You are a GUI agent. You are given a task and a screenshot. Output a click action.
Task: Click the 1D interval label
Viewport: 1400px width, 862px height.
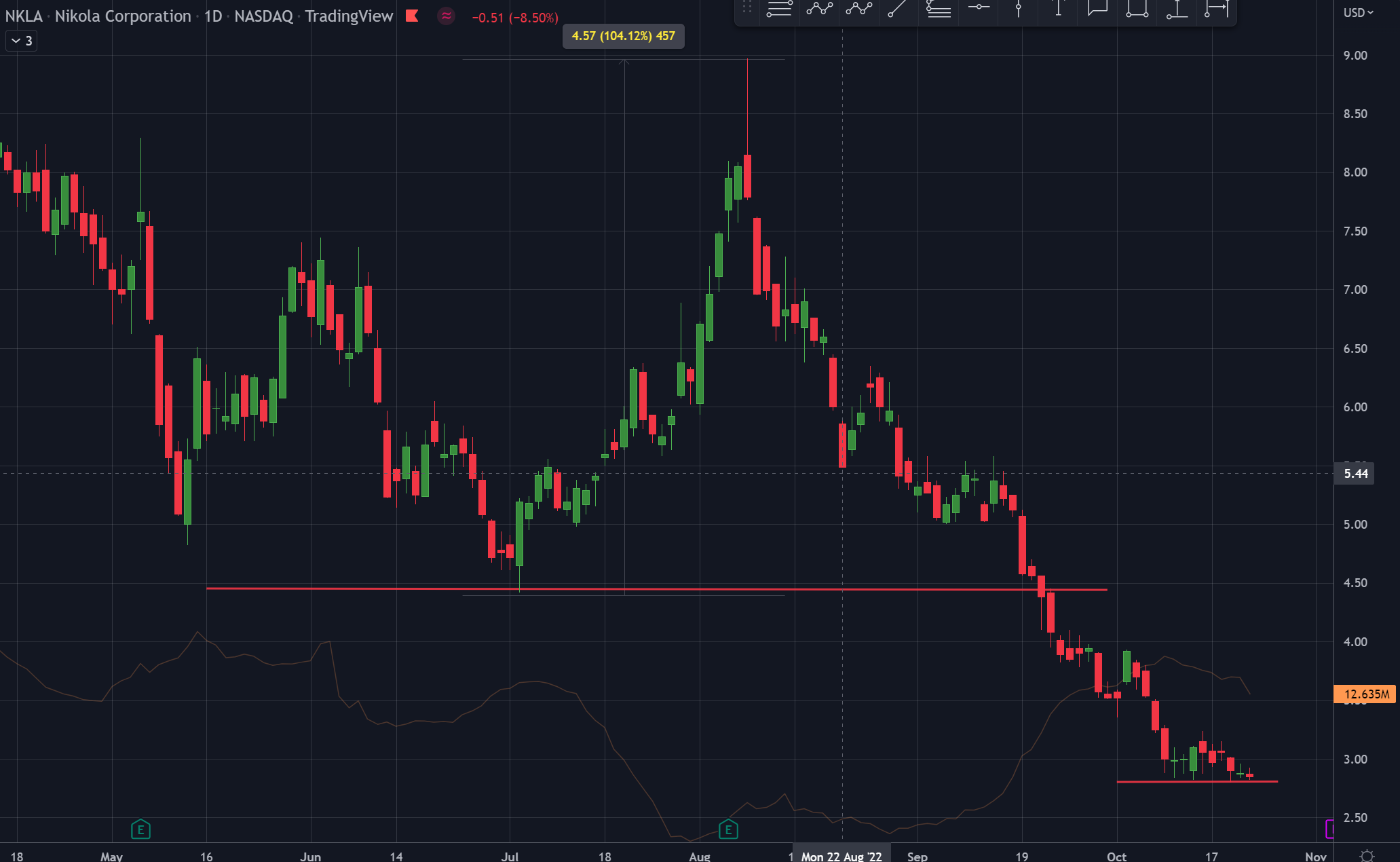(213, 16)
